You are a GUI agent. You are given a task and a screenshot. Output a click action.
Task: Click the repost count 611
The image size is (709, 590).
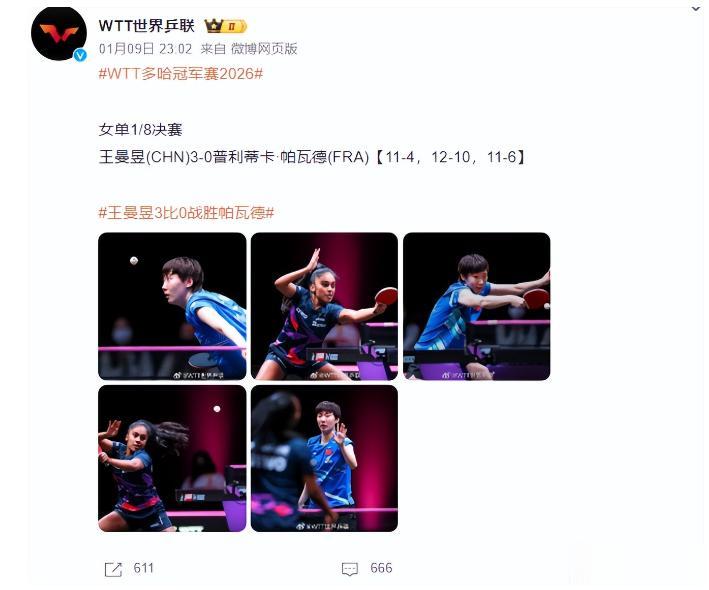(x=143, y=568)
